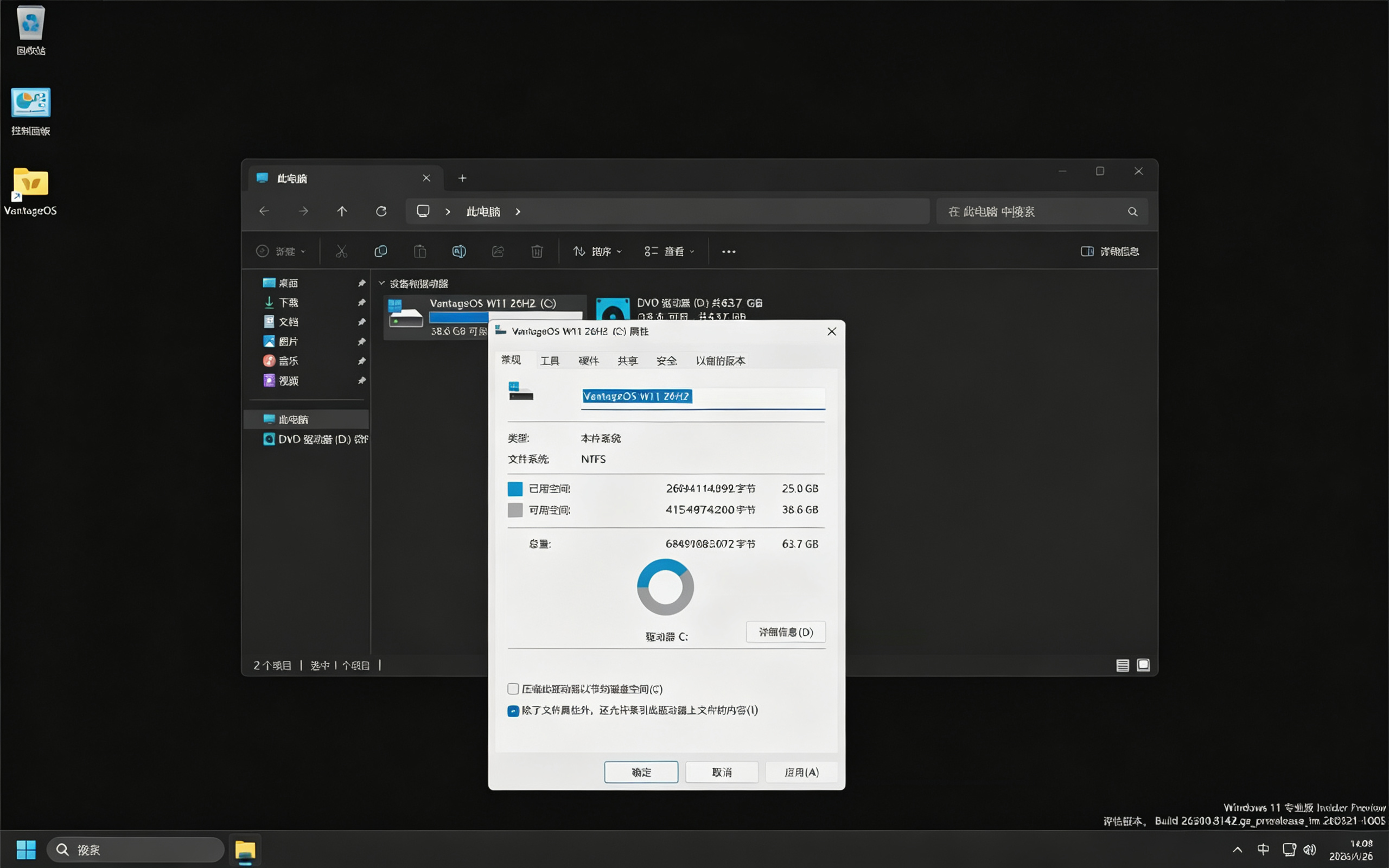Image resolution: width=1389 pixels, height=868 pixels.
Task: Select 下载 in the Explorer sidebar
Action: pos(288,303)
